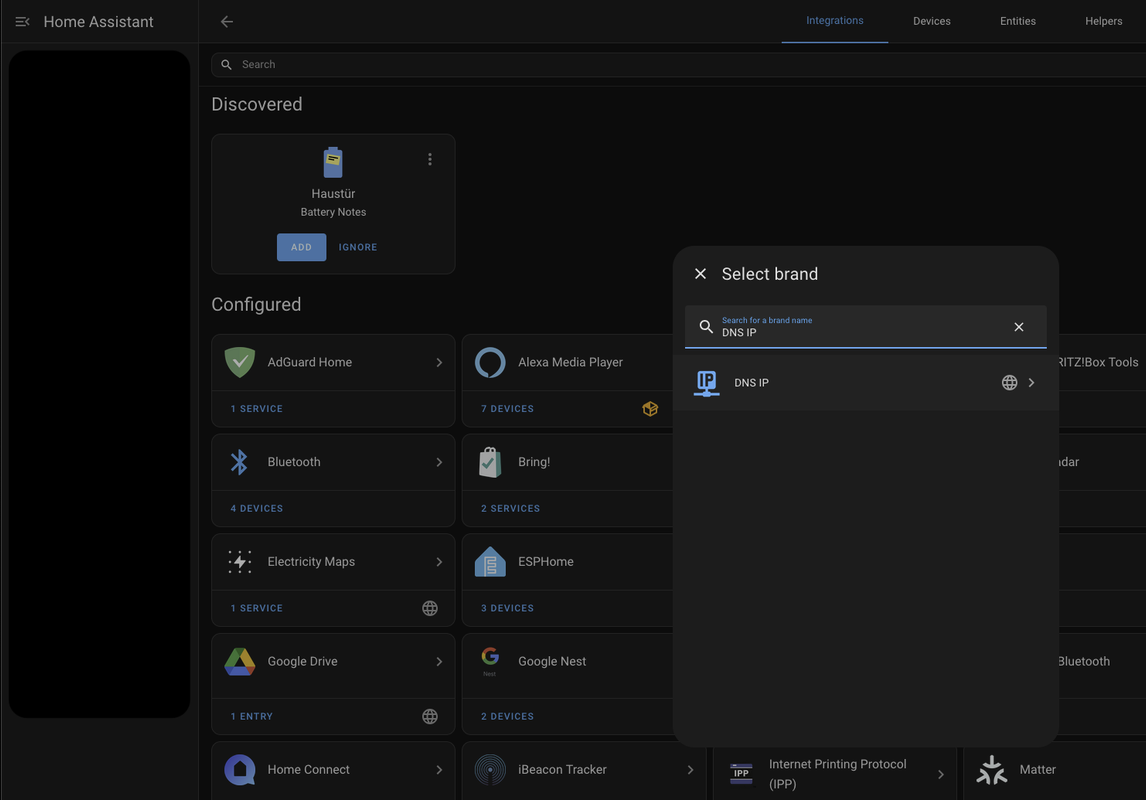This screenshot has height=800, width=1146.
Task: Close the Select brand dialog
Action: coord(700,273)
